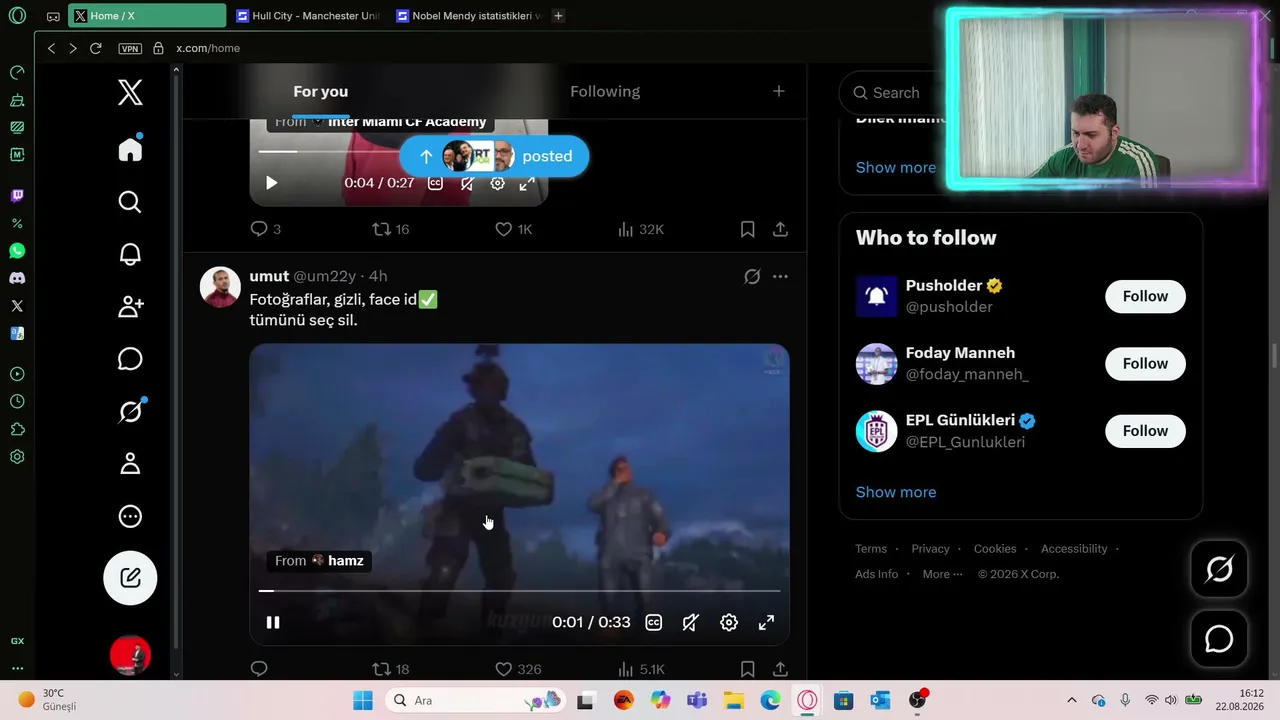Follow Foday Manneh
1280x720 pixels.
tap(1145, 363)
